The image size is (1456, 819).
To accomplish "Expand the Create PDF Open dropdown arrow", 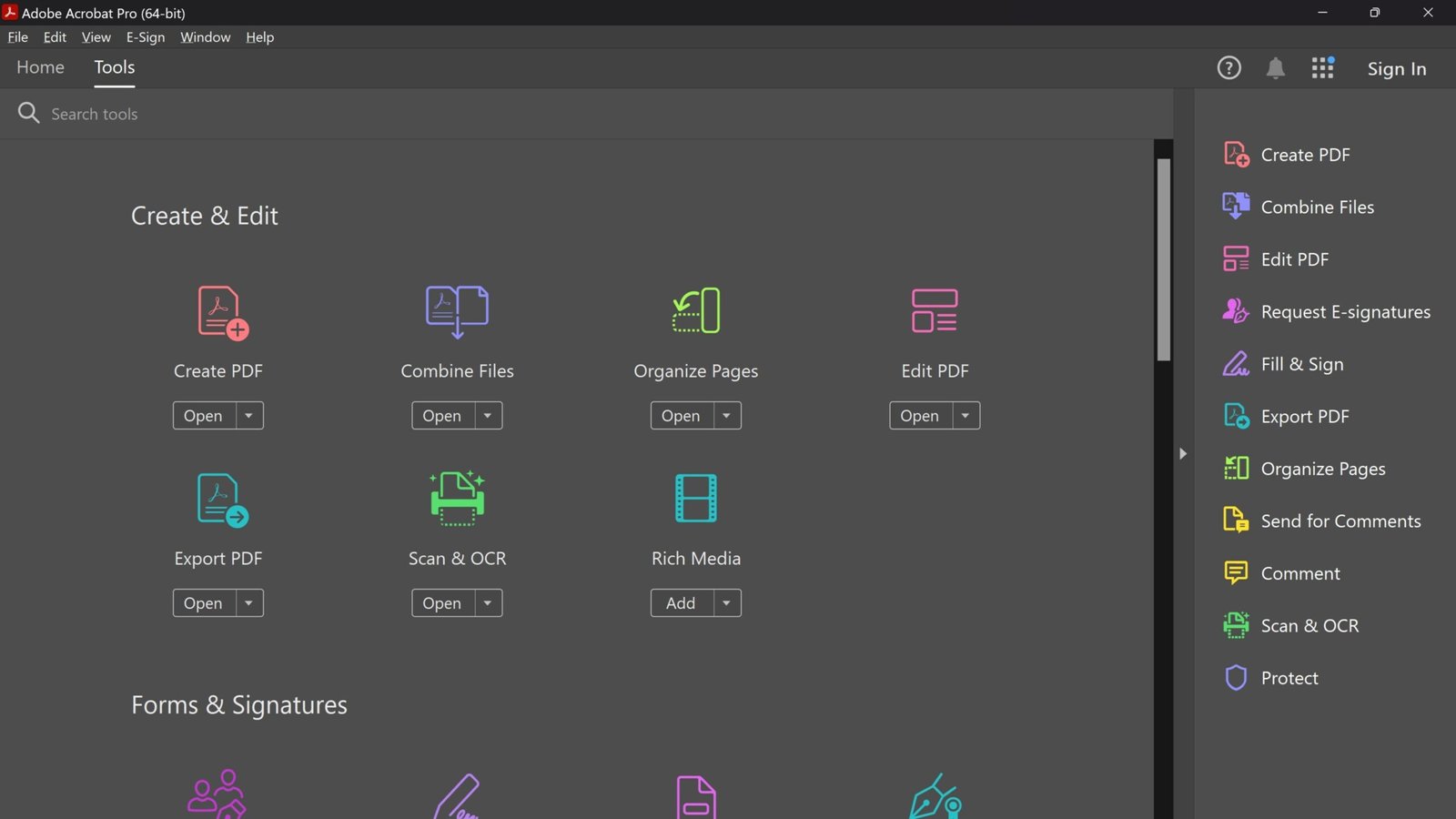I will click(x=249, y=415).
